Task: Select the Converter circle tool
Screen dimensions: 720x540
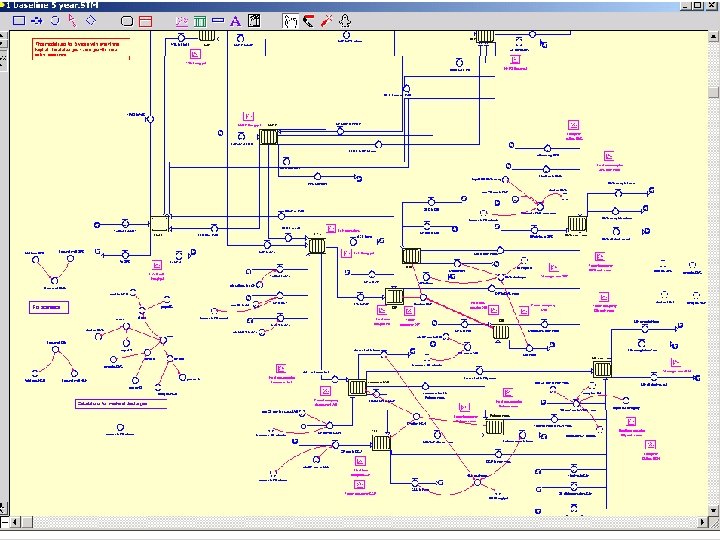Action: pyautogui.click(x=55, y=21)
